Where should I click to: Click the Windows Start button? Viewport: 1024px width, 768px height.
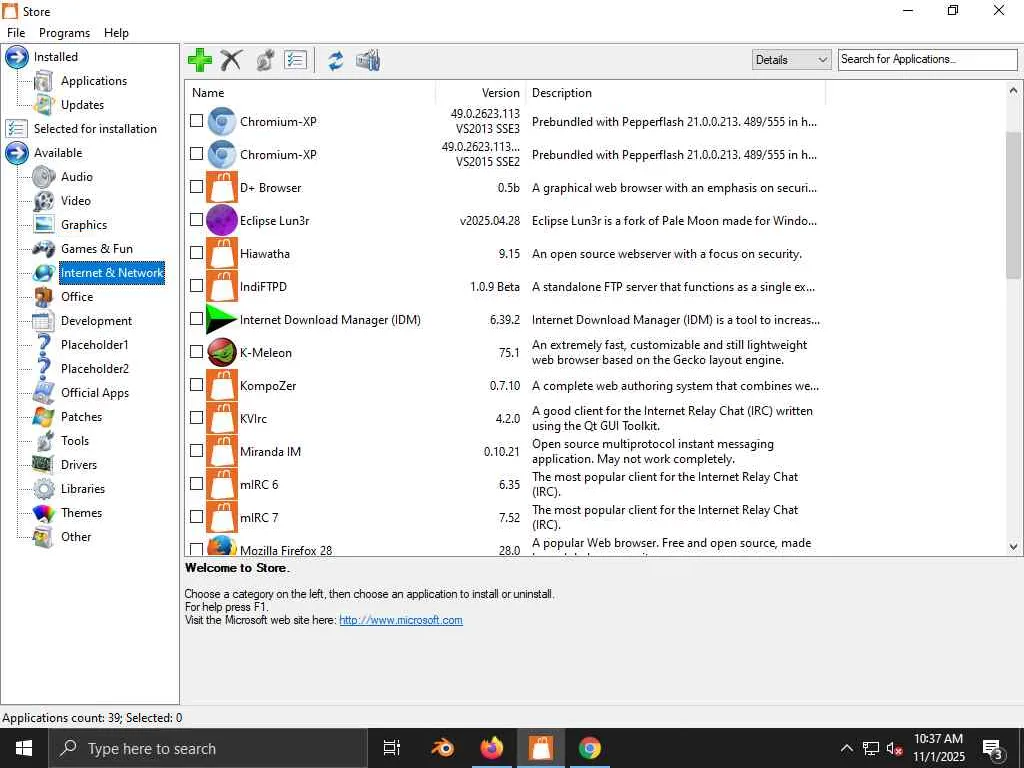pyautogui.click(x=24, y=748)
